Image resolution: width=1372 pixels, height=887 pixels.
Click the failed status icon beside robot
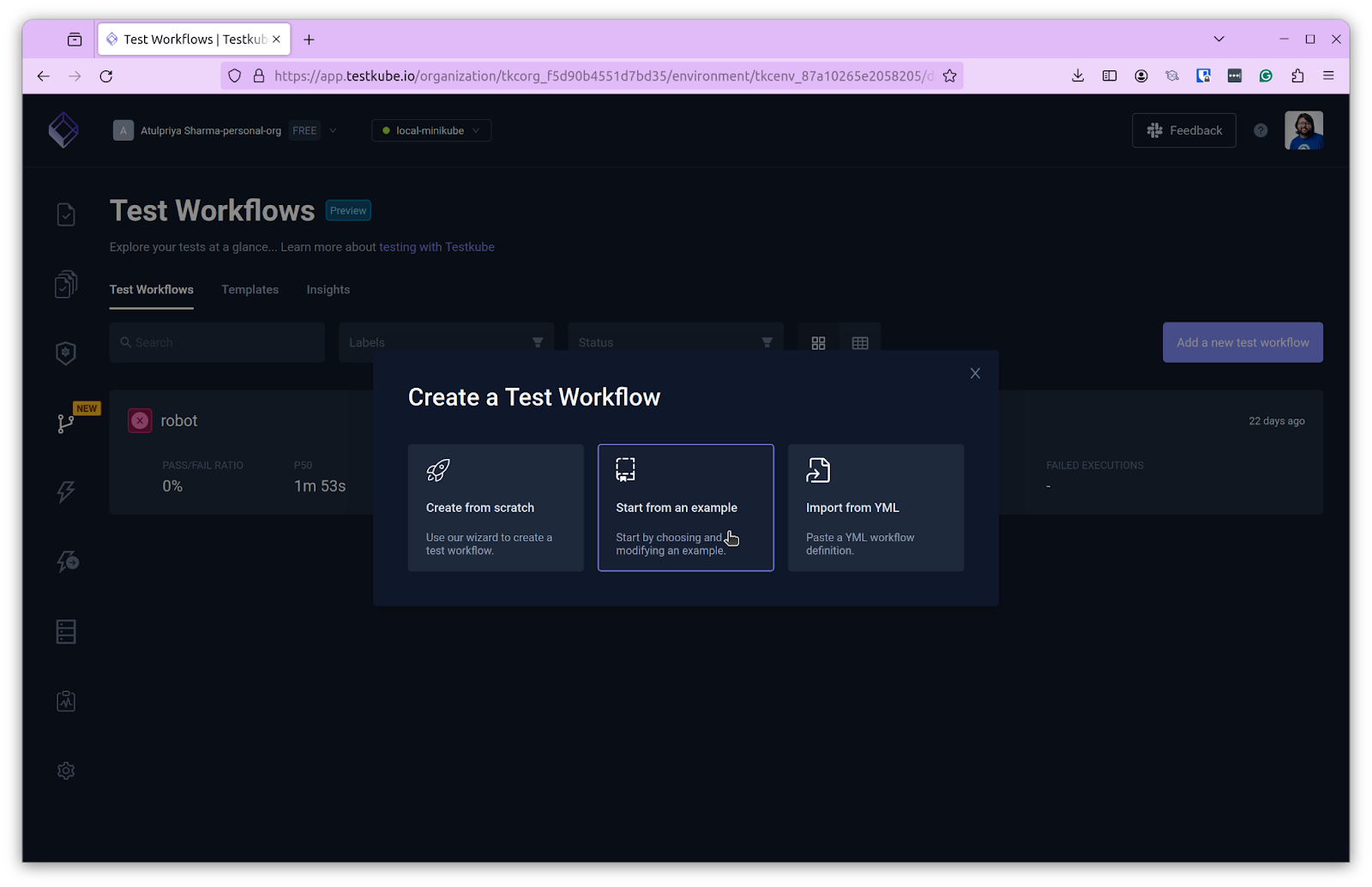point(140,420)
